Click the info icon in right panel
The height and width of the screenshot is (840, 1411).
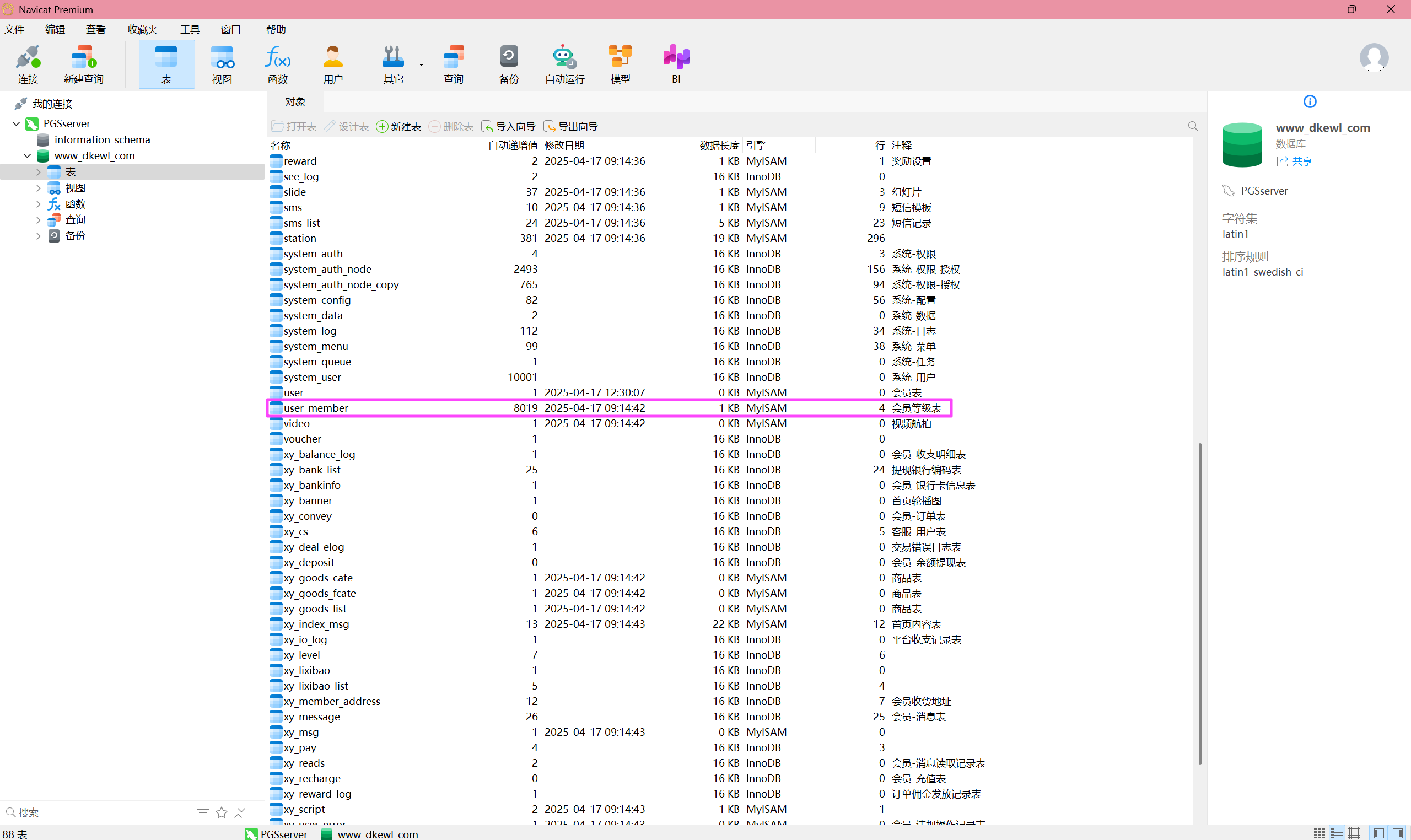point(1310,101)
